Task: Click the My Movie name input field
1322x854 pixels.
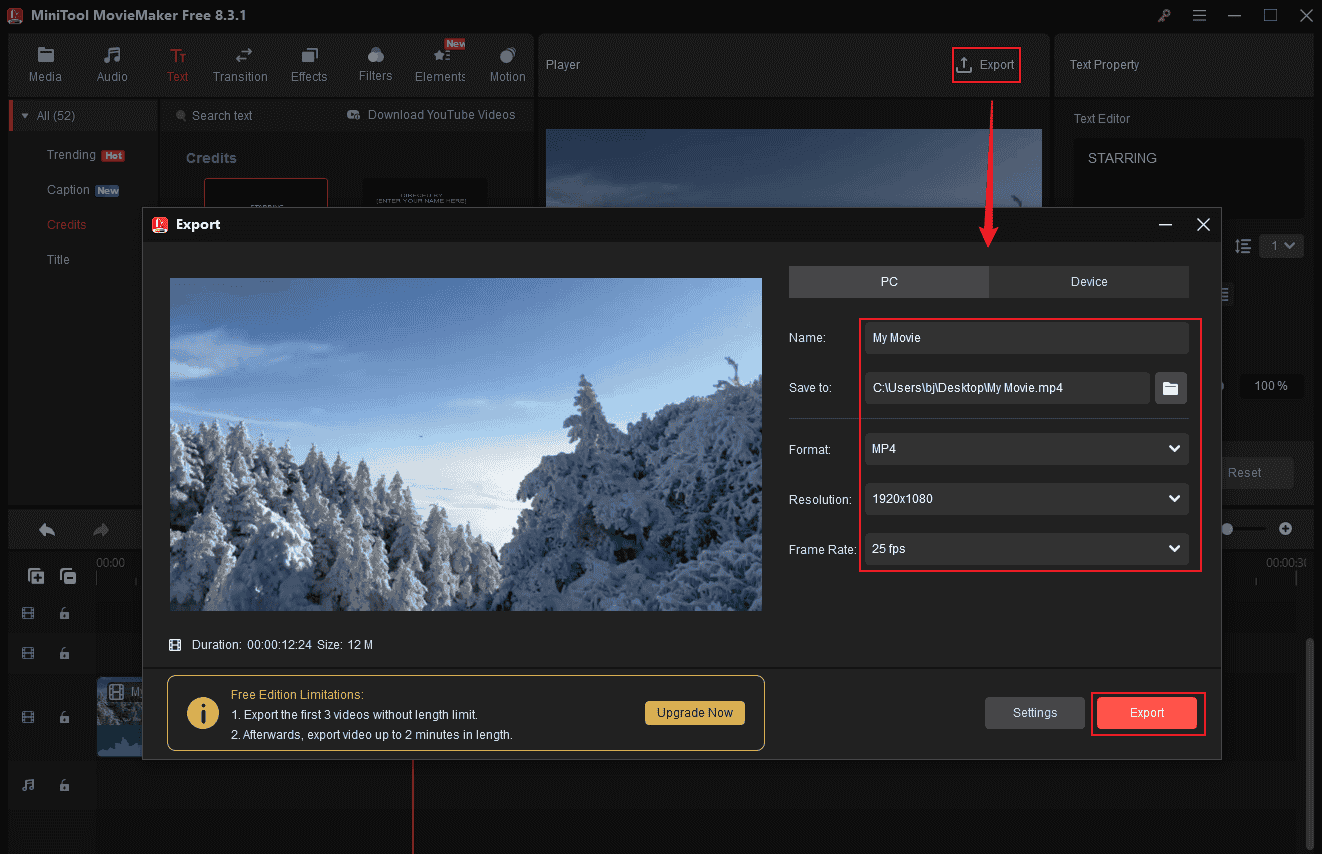Action: [x=1026, y=337]
